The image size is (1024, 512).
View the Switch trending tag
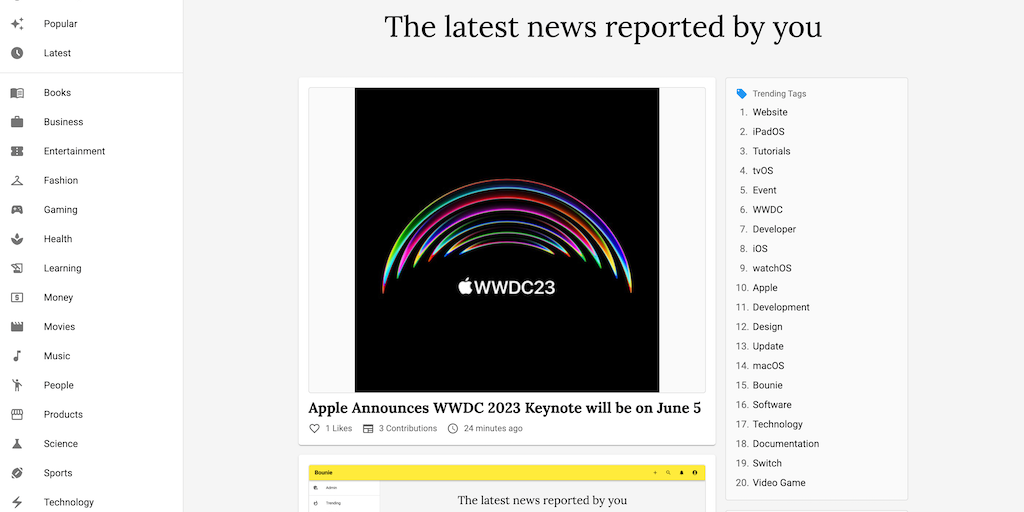pyautogui.click(x=767, y=463)
